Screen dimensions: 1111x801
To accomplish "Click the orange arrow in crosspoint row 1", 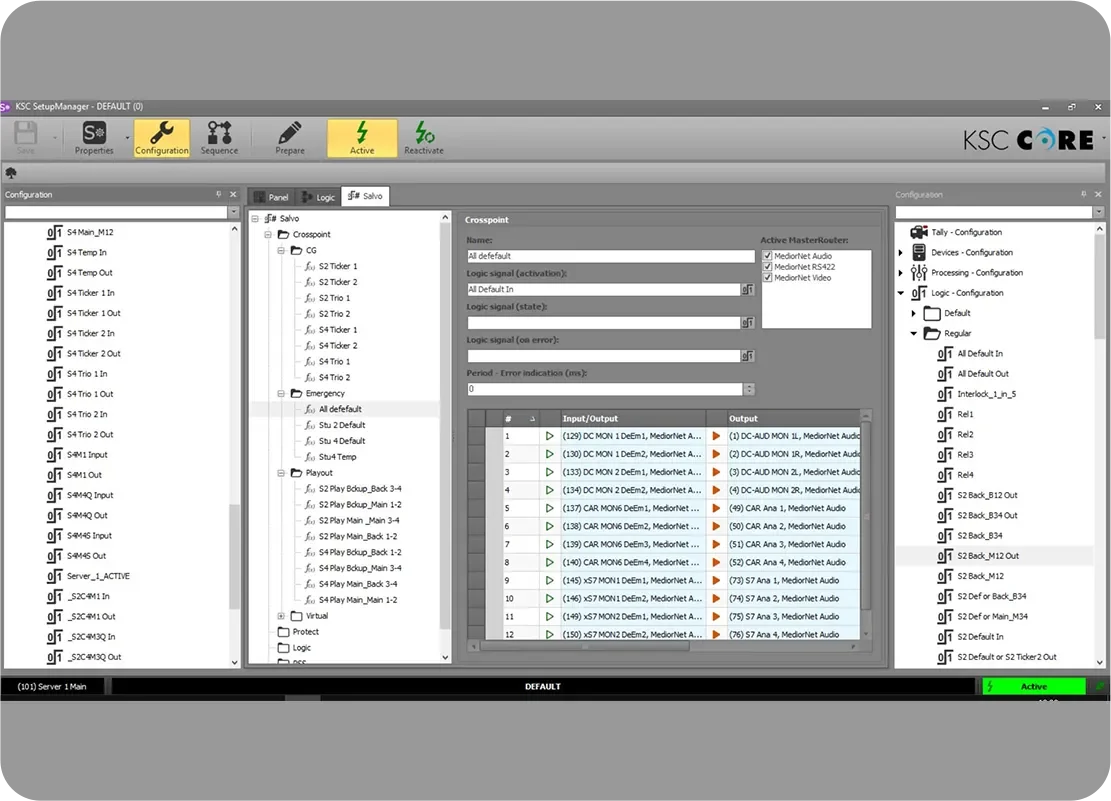I will [x=716, y=436].
